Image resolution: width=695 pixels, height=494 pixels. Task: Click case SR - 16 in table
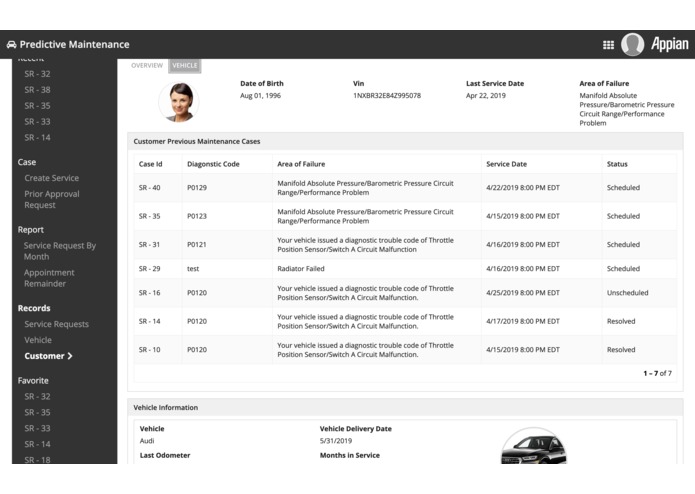[x=149, y=293]
